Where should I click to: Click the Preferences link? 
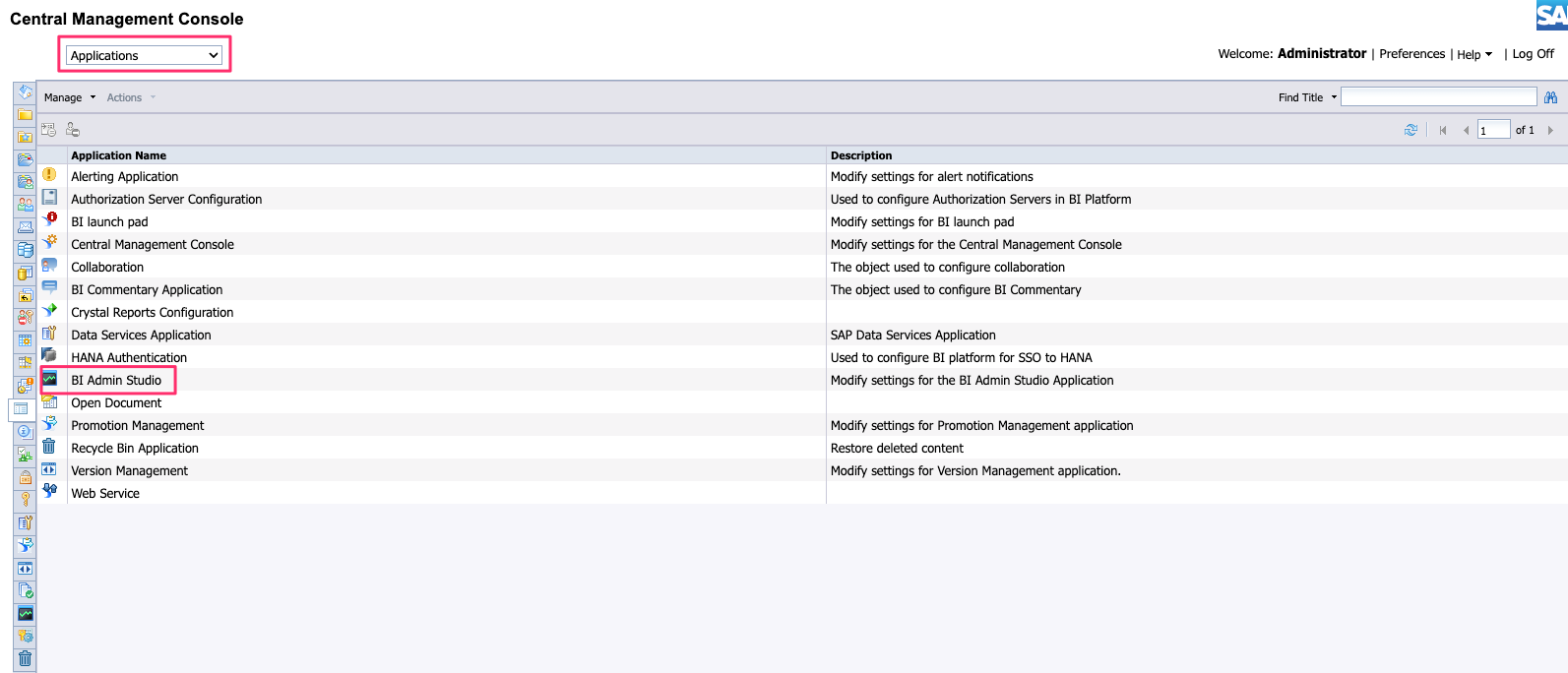click(1411, 54)
